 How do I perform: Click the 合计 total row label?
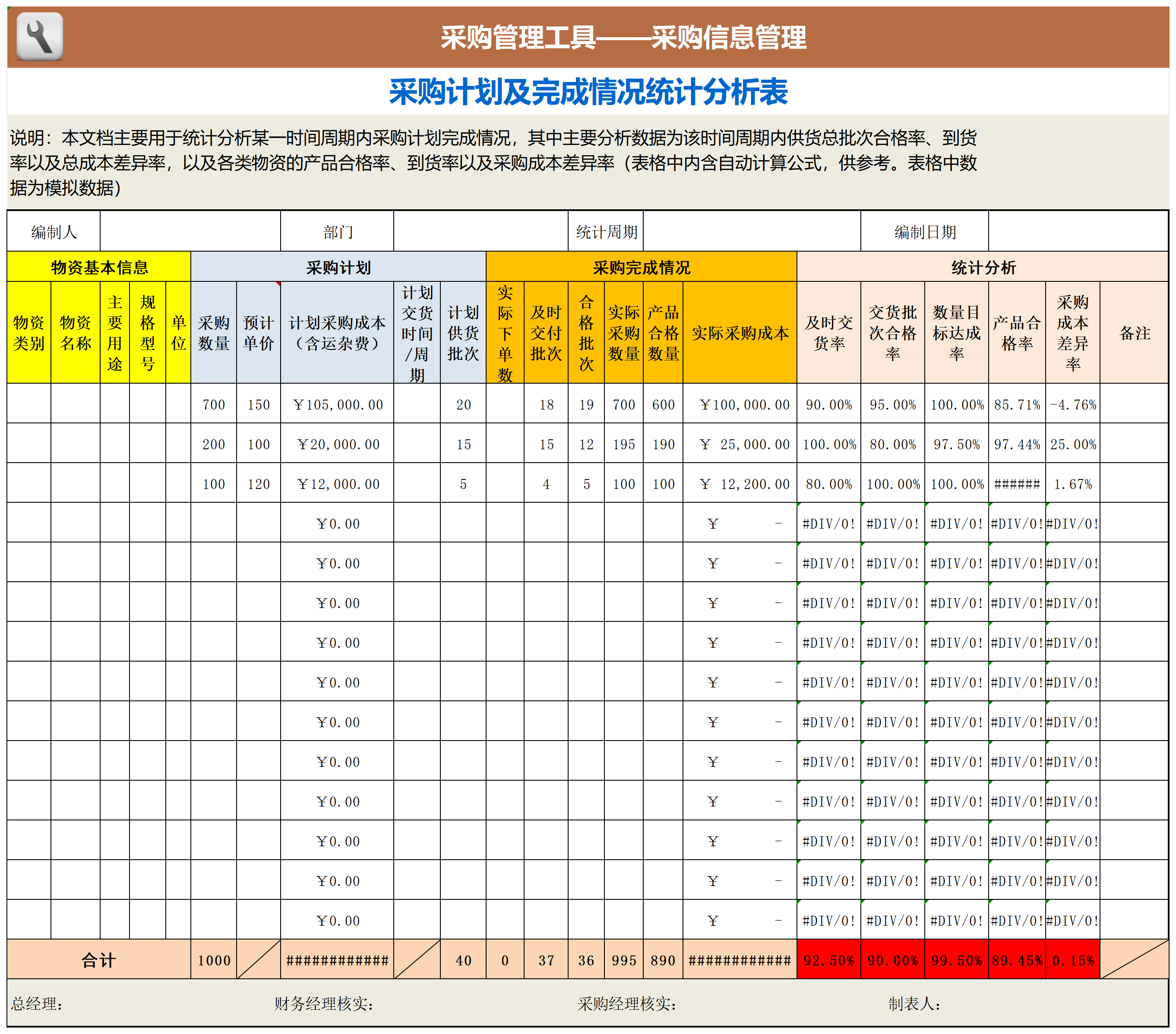99,959
